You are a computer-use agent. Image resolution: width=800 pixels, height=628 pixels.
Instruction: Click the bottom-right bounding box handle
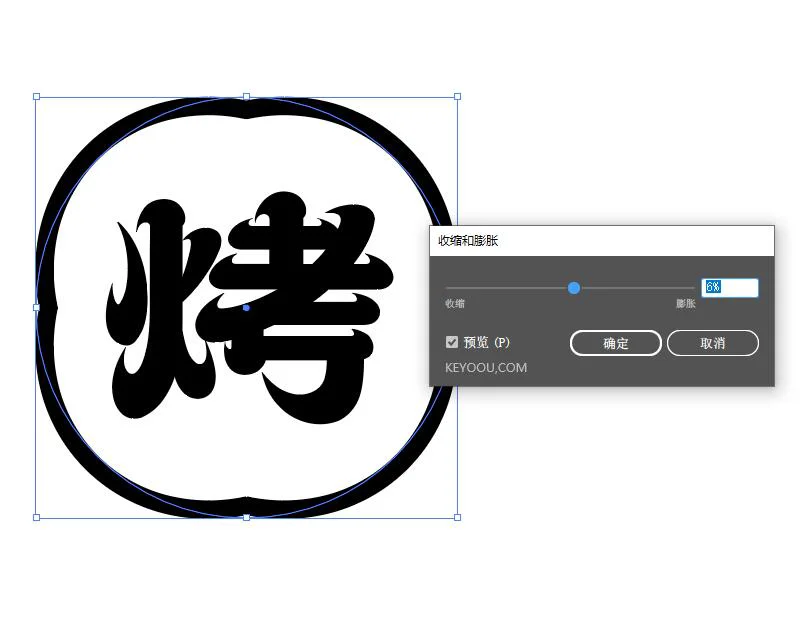[457, 517]
